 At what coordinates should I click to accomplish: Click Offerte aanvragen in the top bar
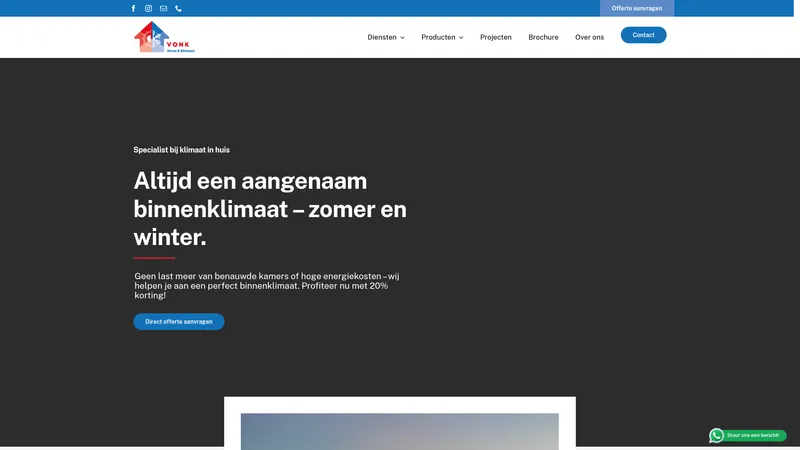pyautogui.click(x=637, y=8)
